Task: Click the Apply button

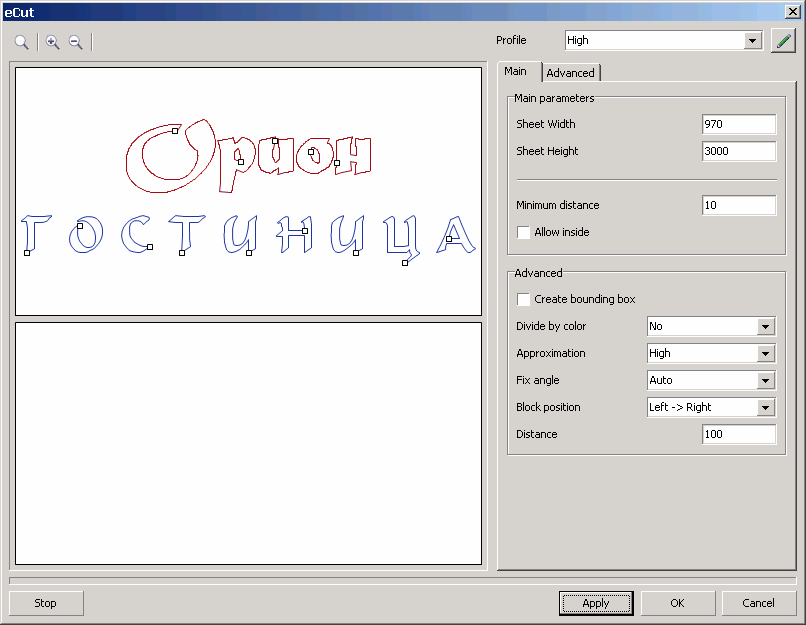Action: click(x=596, y=603)
